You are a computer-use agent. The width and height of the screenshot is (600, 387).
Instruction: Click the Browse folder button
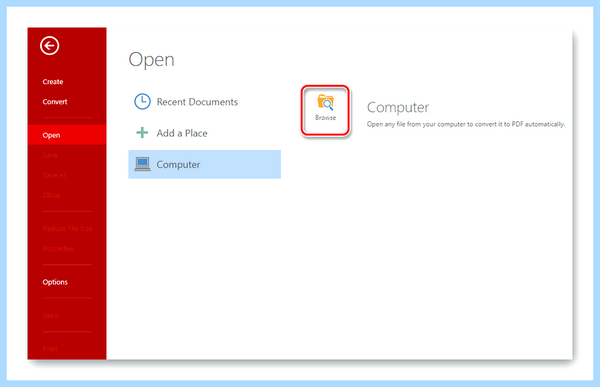point(325,111)
